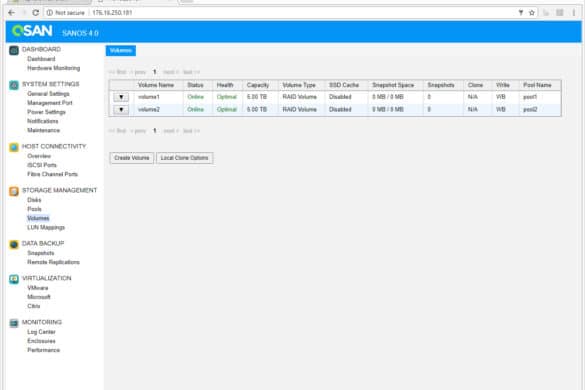The width and height of the screenshot is (585, 390).
Task: Open Remote Replications in the sidebar
Action: click(53, 262)
